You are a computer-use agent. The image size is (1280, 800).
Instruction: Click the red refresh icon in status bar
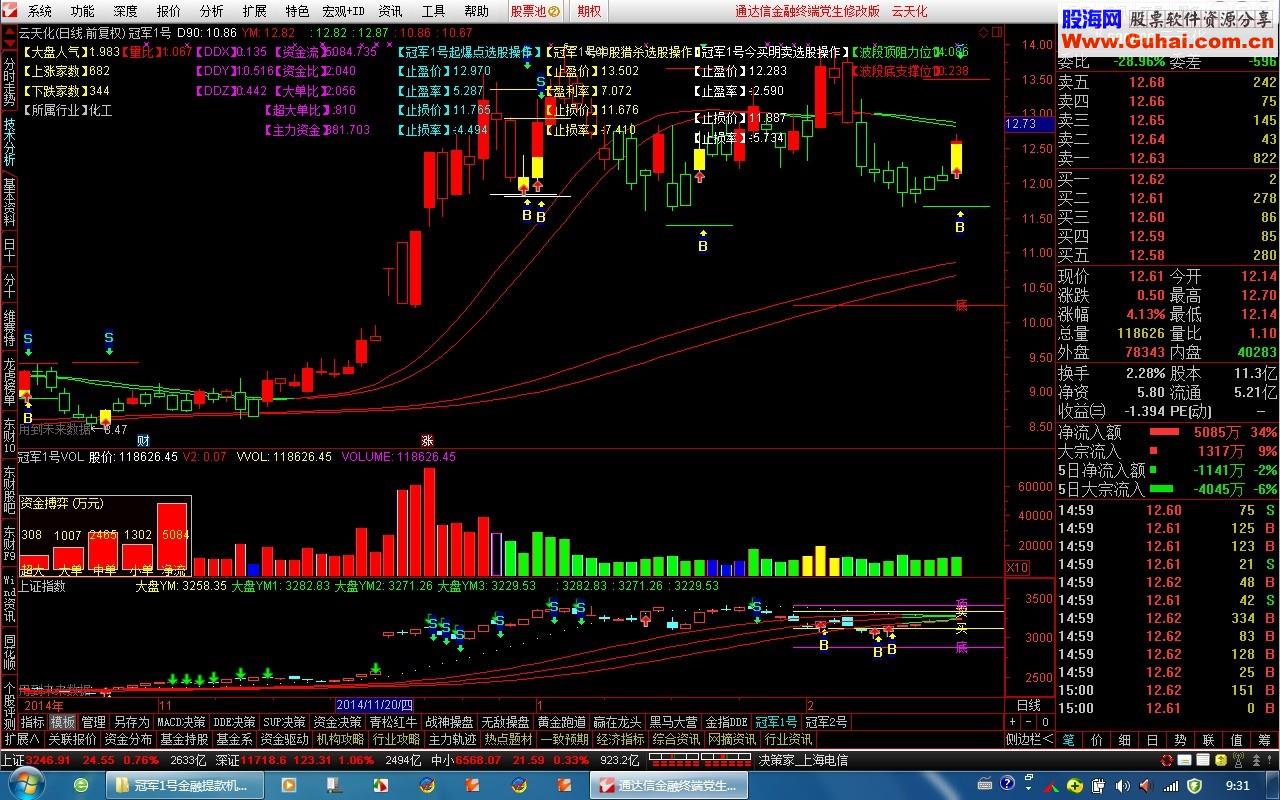tap(1166, 760)
